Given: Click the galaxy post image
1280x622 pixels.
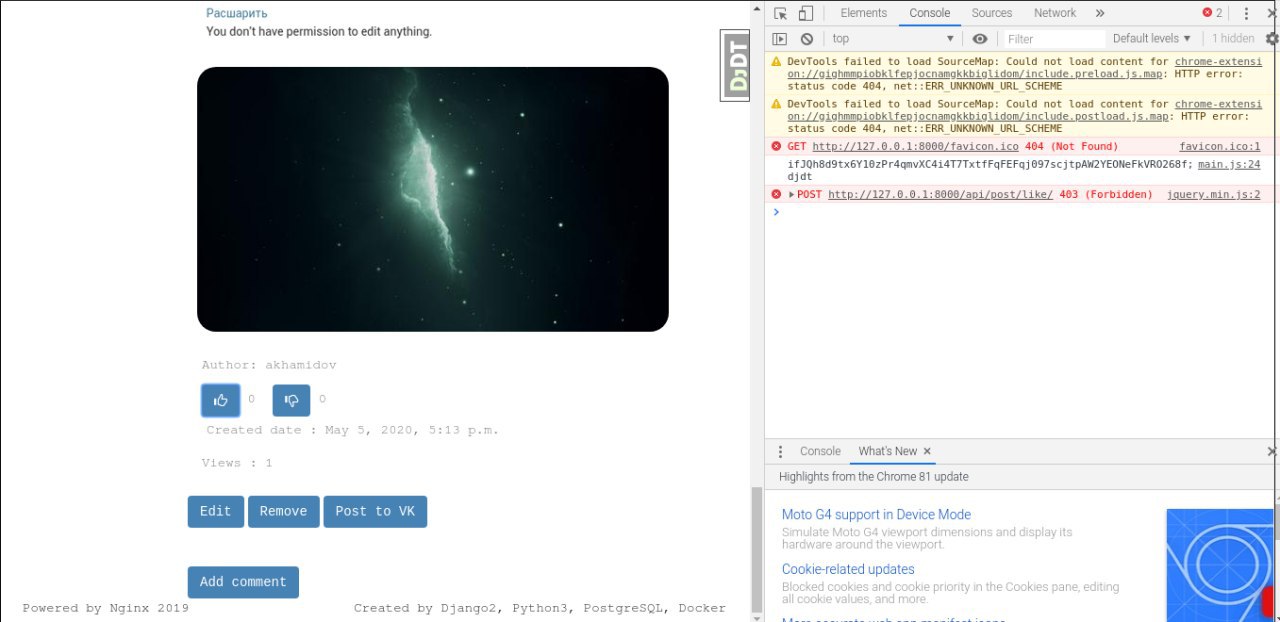Looking at the screenshot, I should (432, 199).
